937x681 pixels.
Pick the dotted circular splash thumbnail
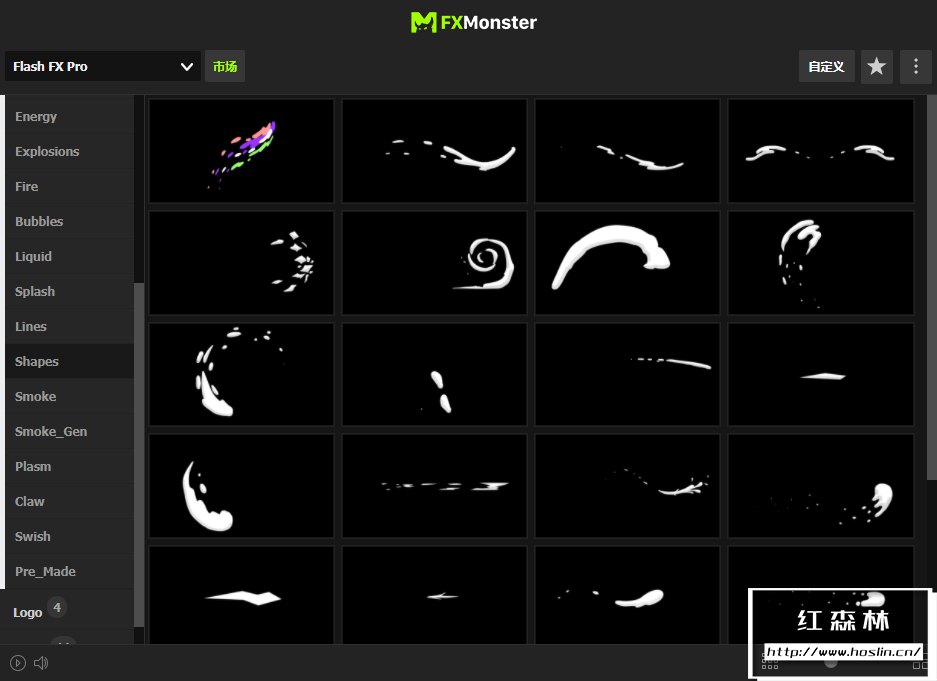point(241,375)
